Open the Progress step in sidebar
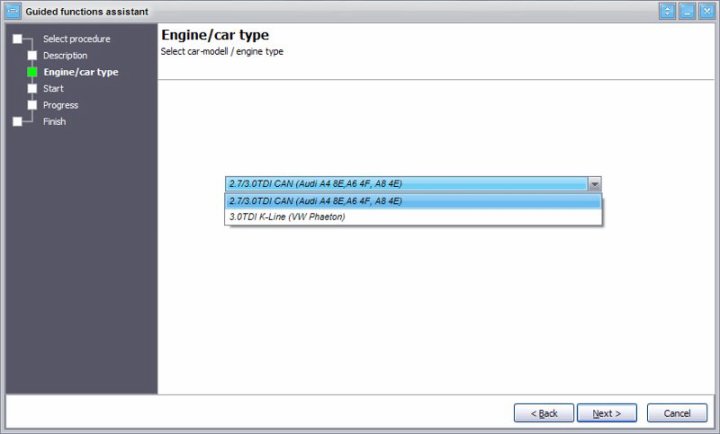Viewport: 720px width, 434px height. 61,105
